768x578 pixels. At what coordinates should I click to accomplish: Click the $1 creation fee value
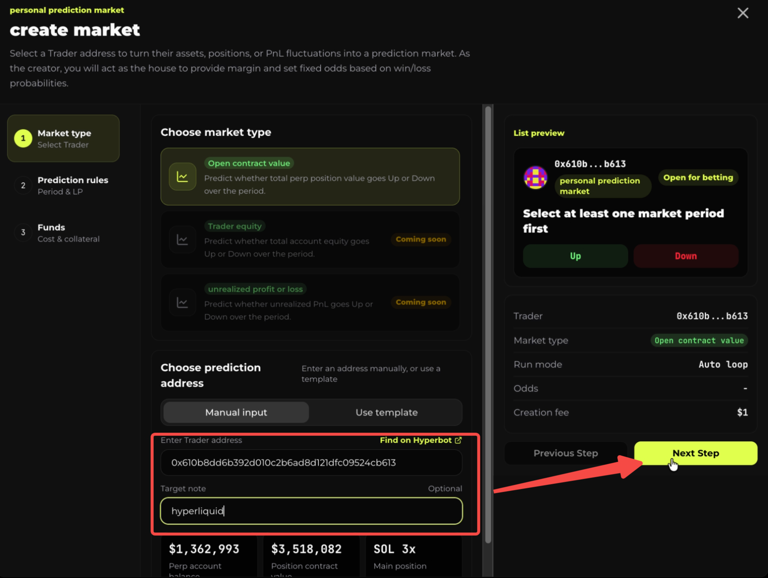coord(743,412)
